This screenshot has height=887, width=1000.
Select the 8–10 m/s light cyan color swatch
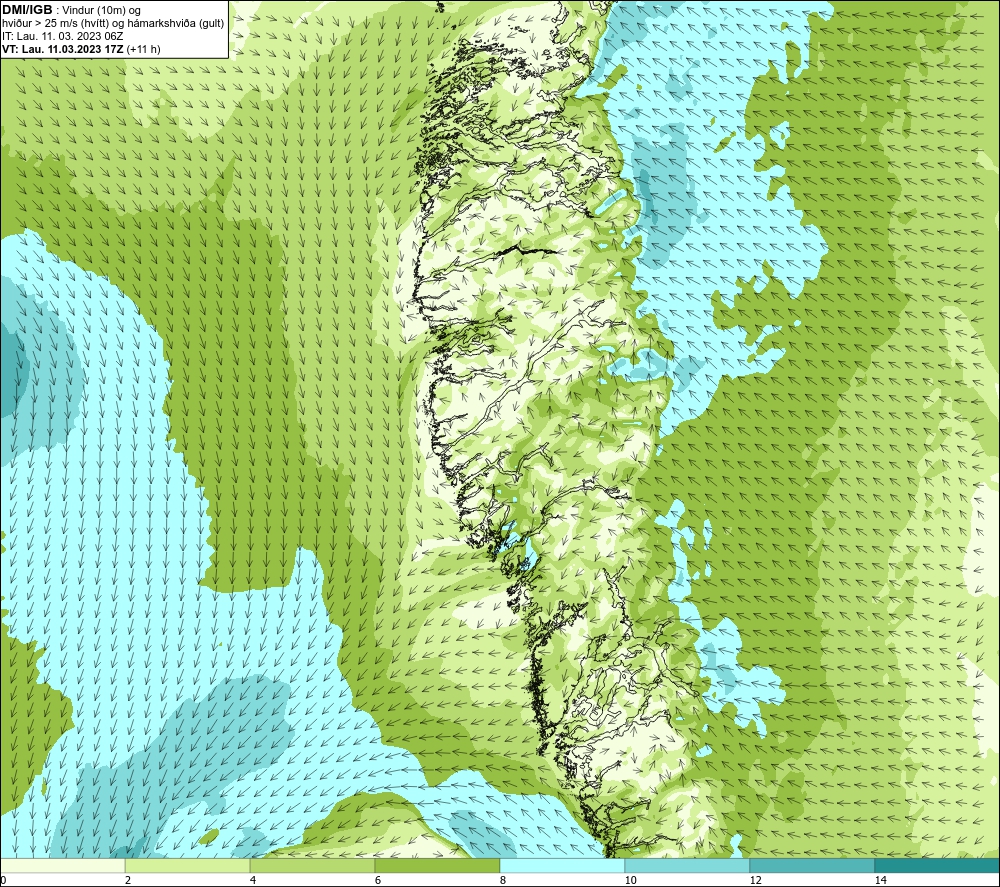562,865
